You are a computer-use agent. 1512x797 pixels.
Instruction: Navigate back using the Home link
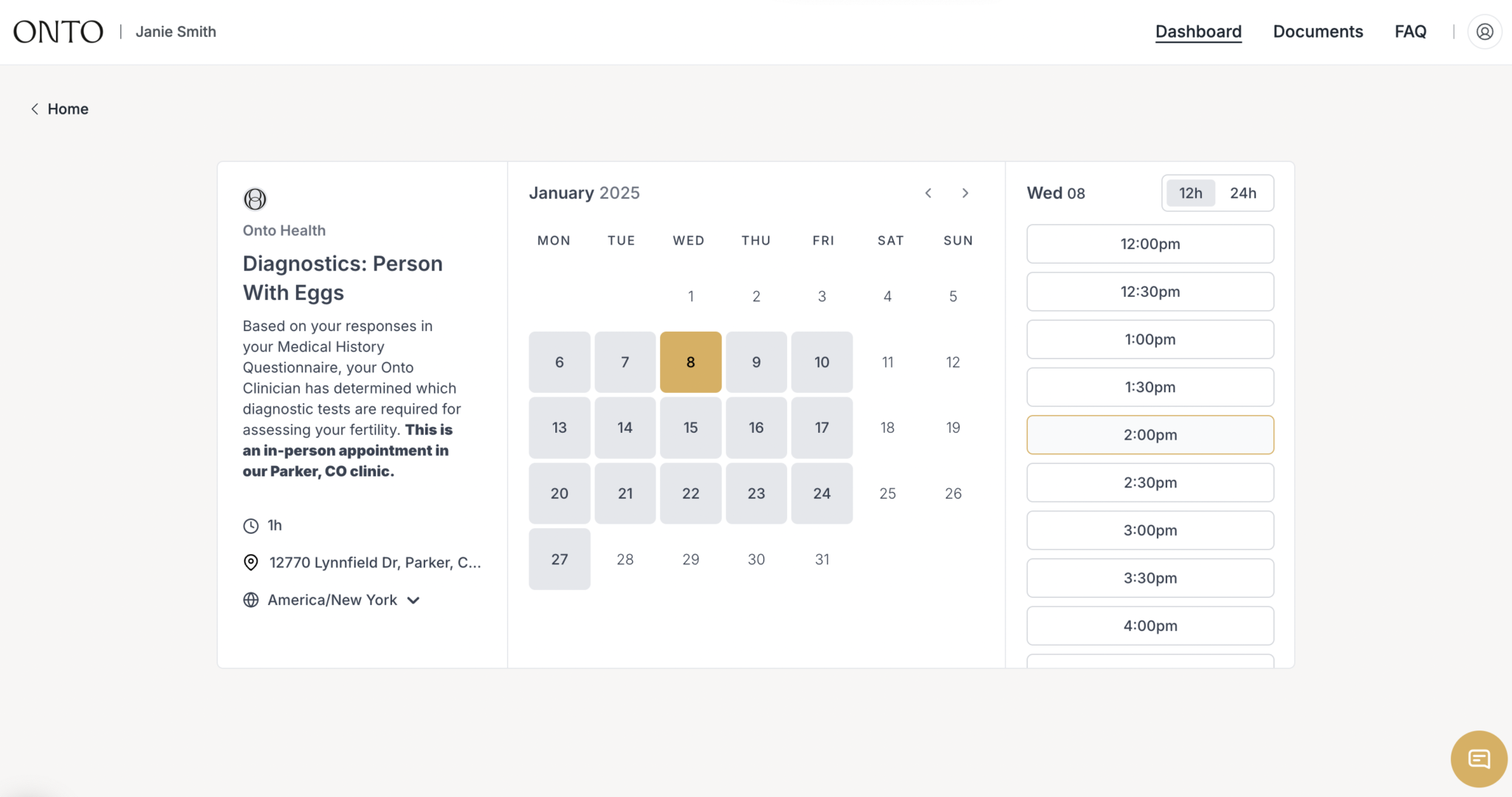coord(68,109)
